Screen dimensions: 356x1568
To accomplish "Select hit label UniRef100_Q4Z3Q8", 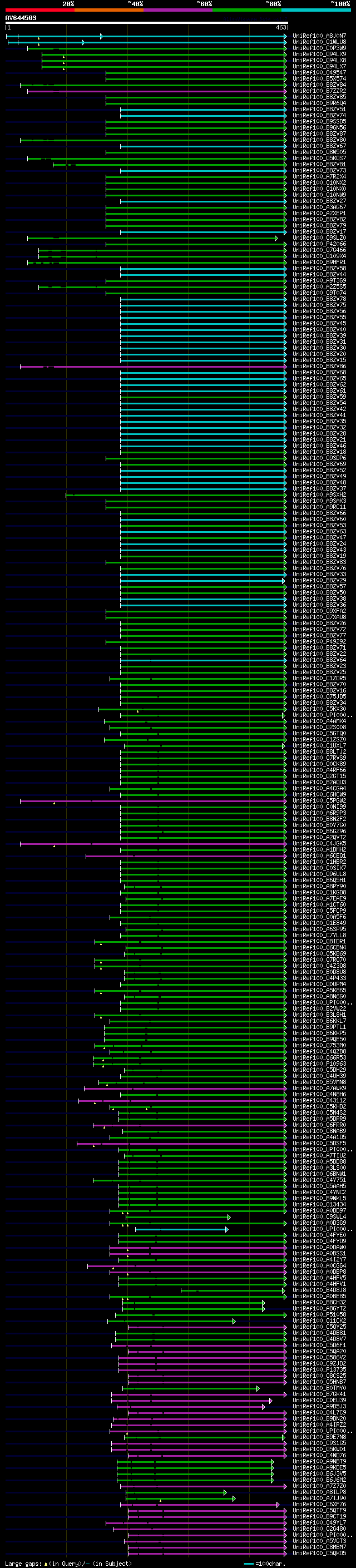I will coord(319,966).
